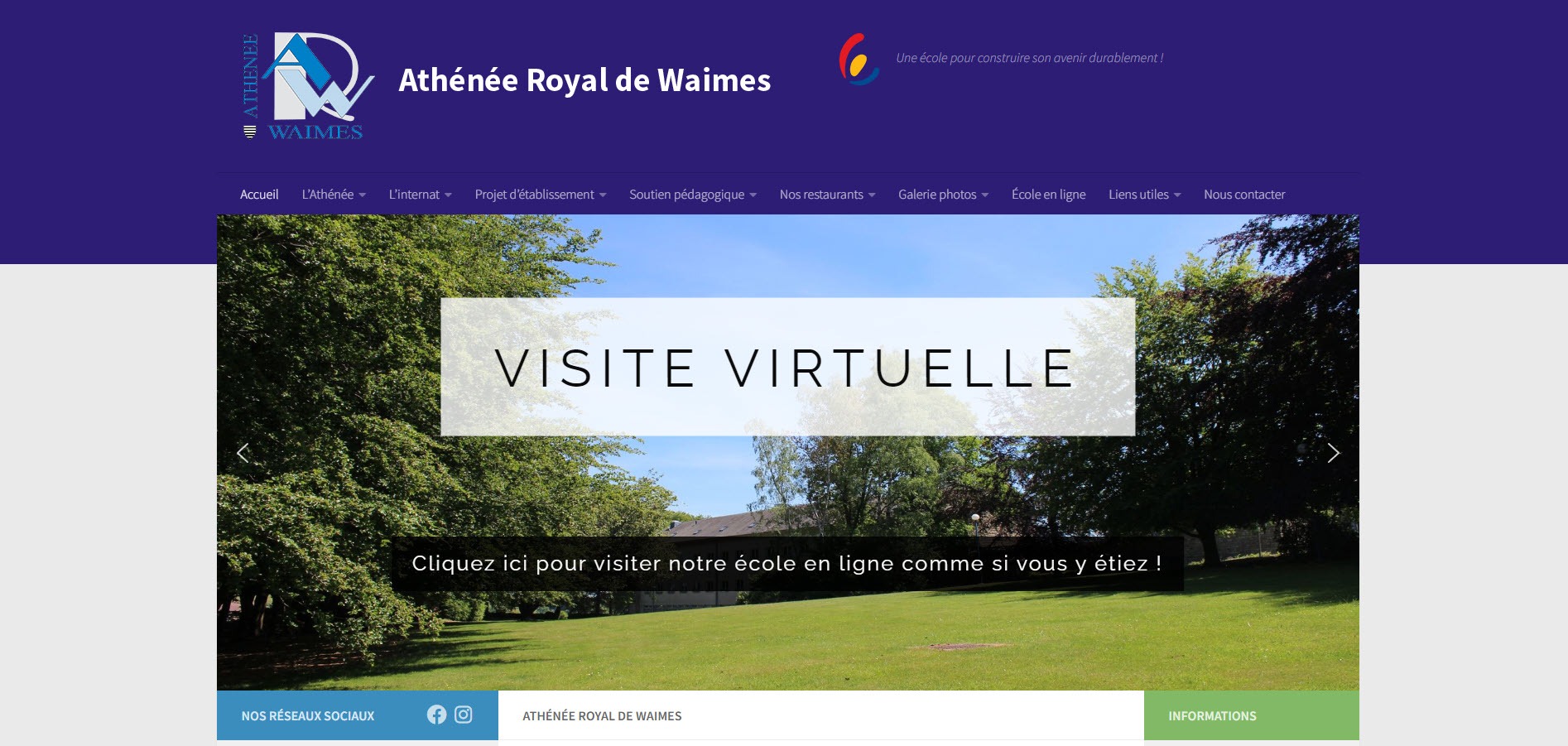
Task: Click the Visite Virtuelle banner
Action: point(787,367)
